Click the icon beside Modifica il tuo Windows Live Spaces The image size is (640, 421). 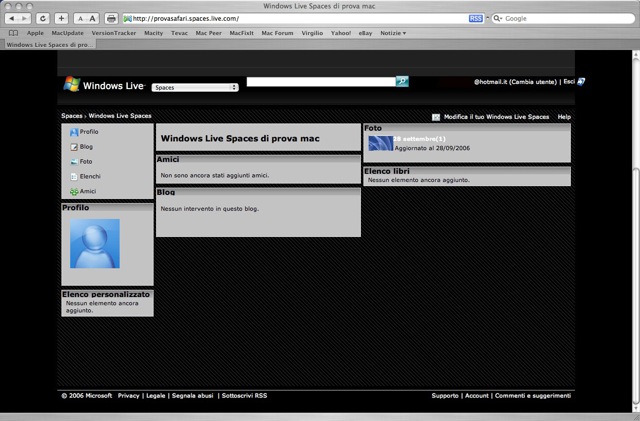[436, 117]
